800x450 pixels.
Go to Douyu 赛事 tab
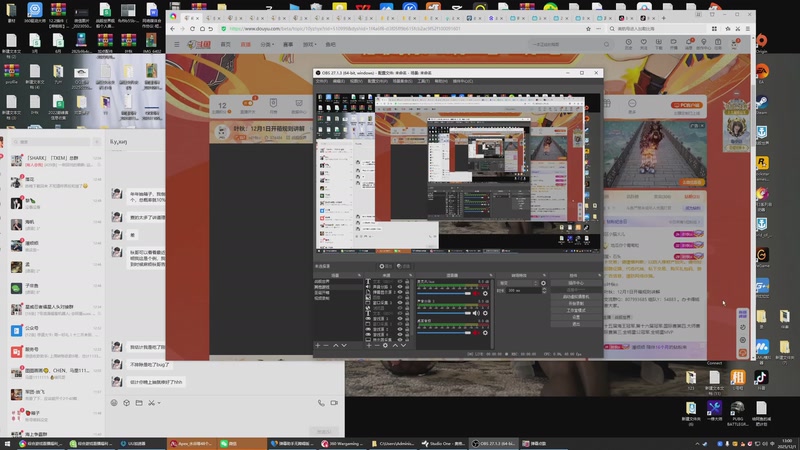point(288,44)
